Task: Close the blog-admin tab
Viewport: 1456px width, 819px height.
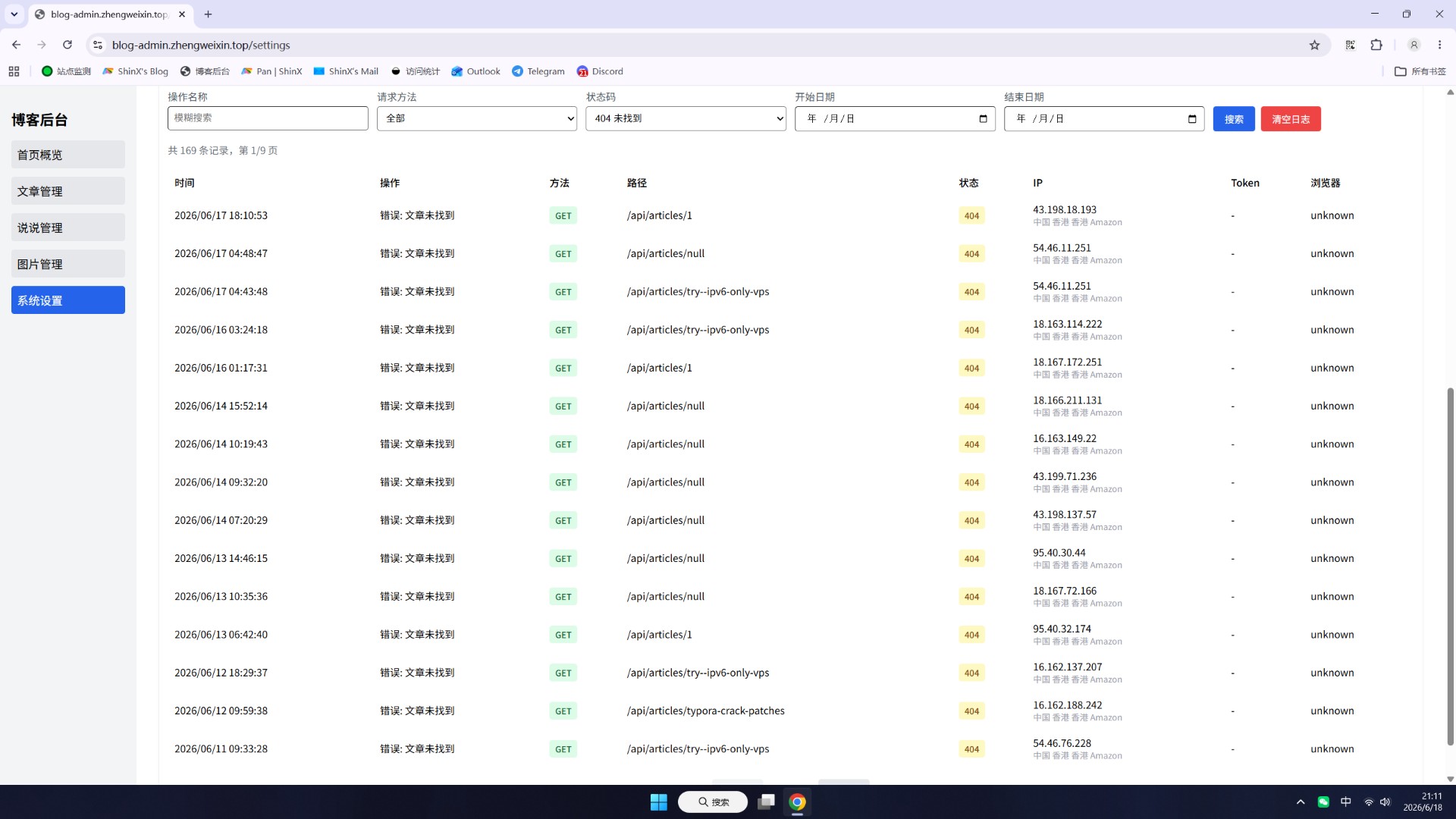Action: [182, 14]
